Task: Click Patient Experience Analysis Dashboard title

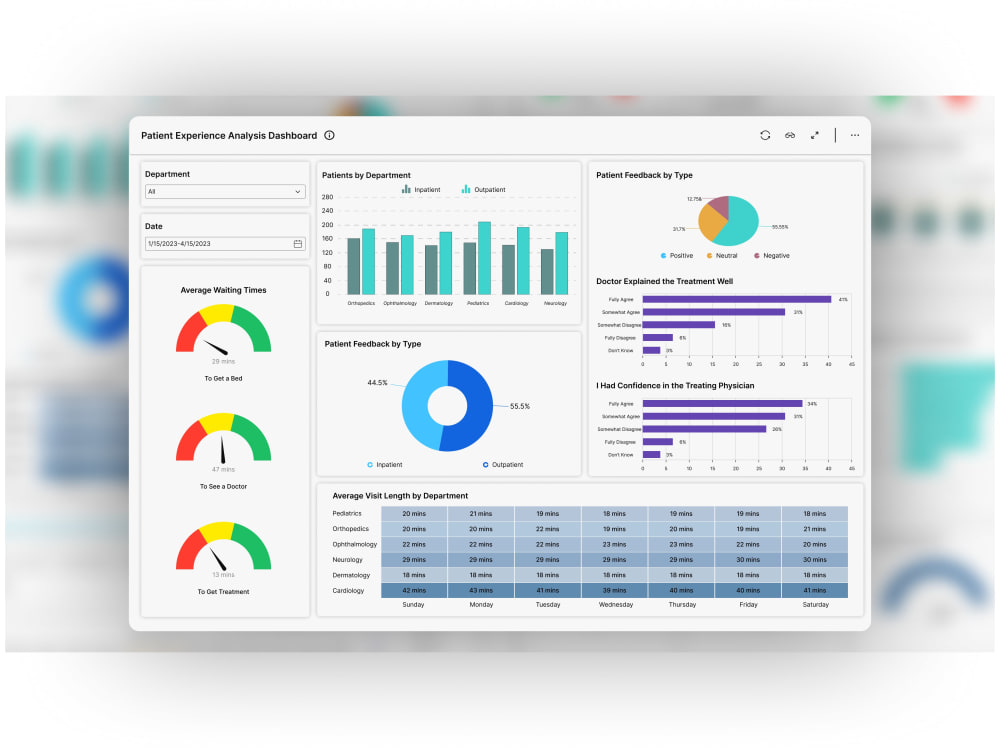Action: [x=229, y=136]
